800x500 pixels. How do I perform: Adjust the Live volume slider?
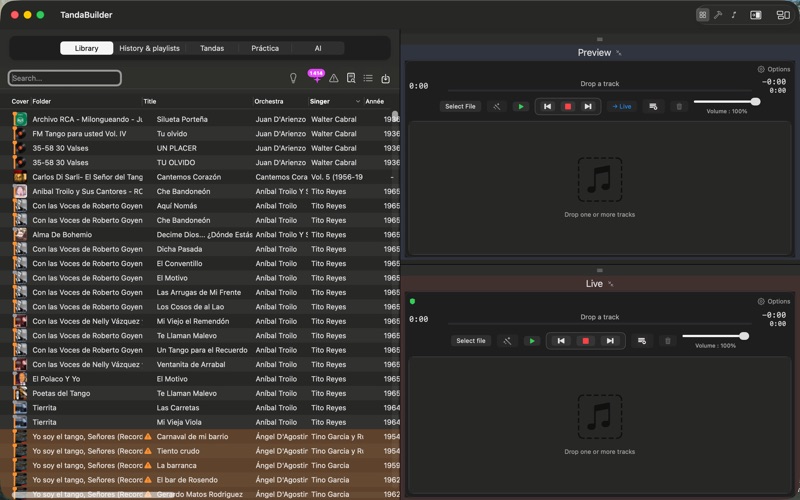click(x=715, y=336)
